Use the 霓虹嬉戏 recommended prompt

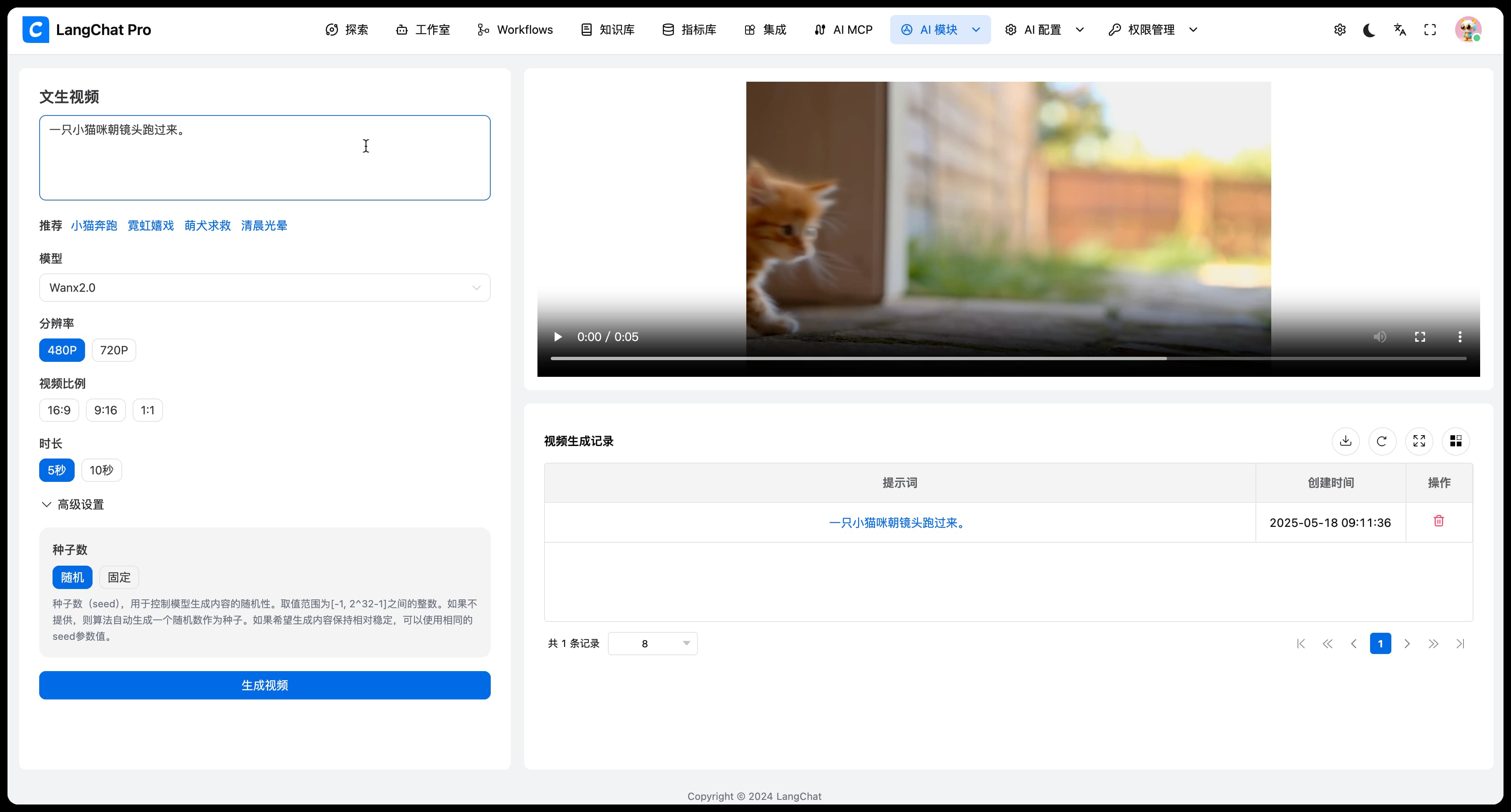pos(151,225)
